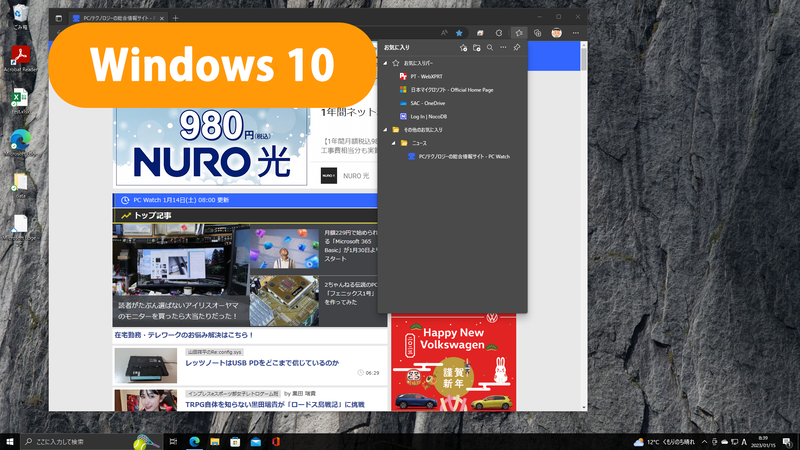The image size is (800, 450).
Task: Open Microsoft Store from taskbar
Action: click(235, 442)
